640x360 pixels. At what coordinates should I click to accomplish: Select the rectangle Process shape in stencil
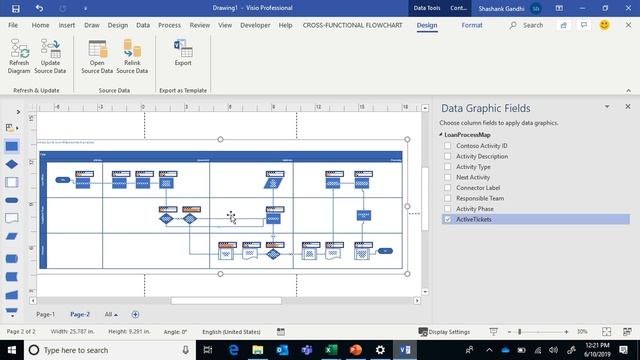pos(11,146)
